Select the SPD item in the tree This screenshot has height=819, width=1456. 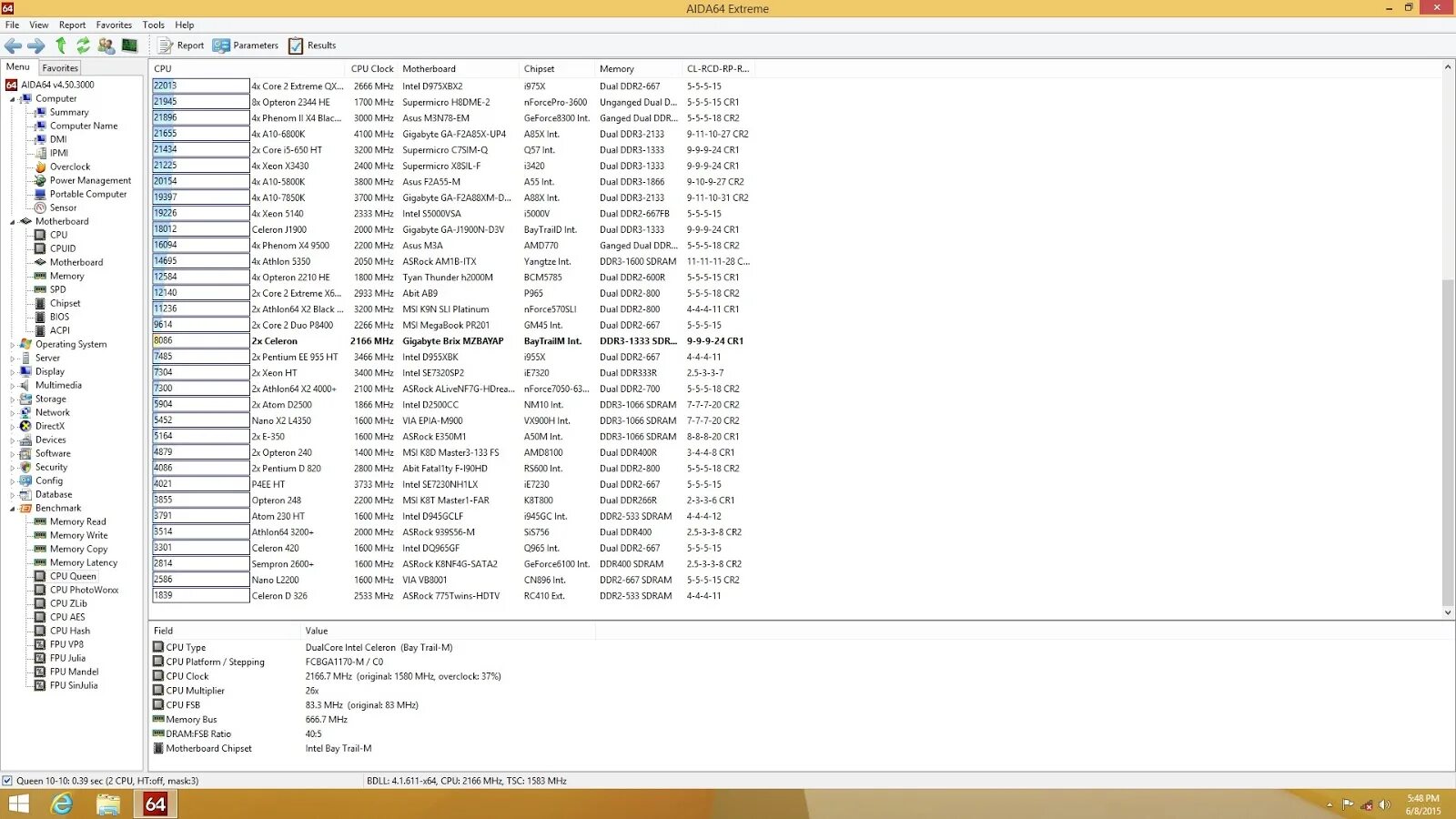pyautogui.click(x=57, y=289)
